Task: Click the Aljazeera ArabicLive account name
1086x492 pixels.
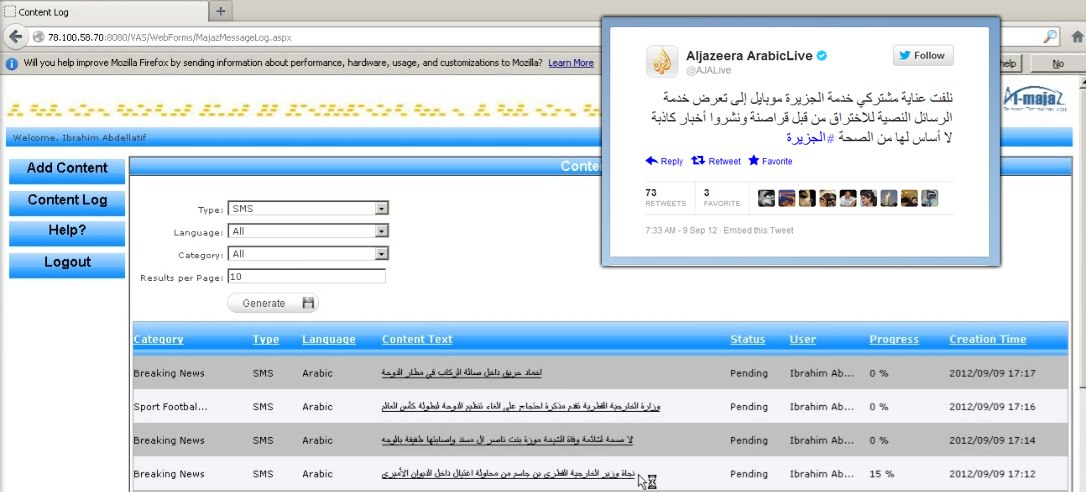Action: pyautogui.click(x=749, y=55)
